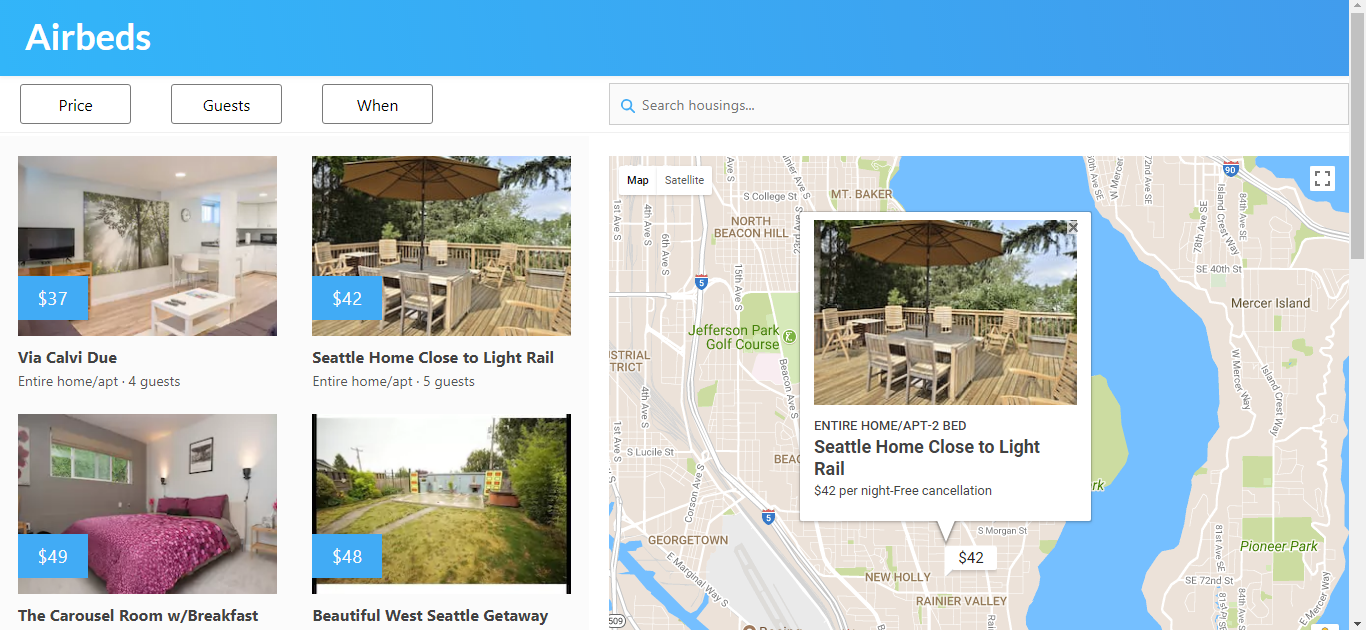Click the $49 price badge

click(53, 556)
